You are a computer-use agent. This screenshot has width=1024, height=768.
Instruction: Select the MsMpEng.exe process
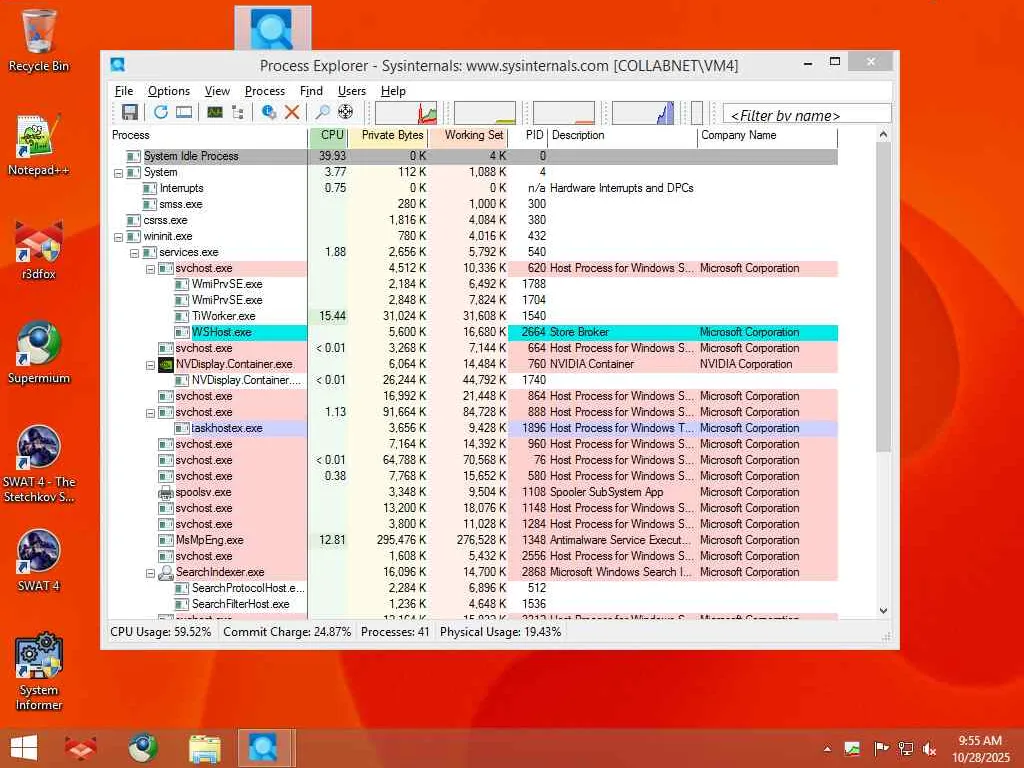[x=473, y=540]
